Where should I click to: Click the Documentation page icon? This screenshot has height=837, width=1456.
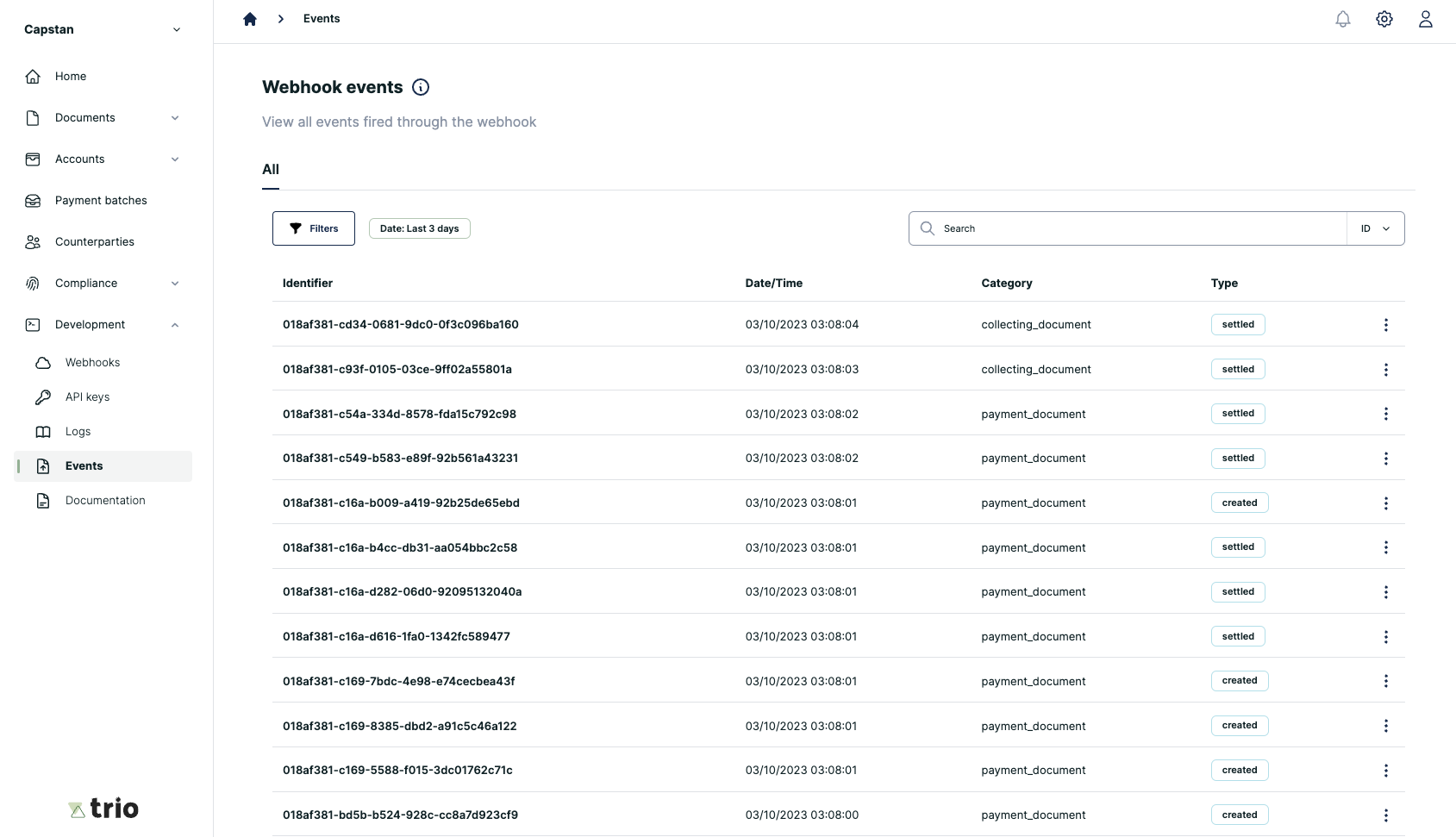43,501
